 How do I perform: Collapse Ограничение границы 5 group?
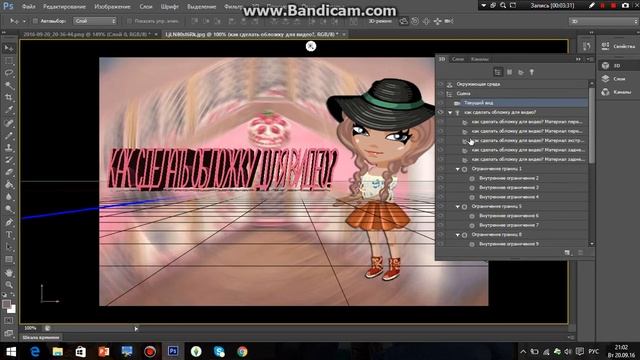[458, 206]
